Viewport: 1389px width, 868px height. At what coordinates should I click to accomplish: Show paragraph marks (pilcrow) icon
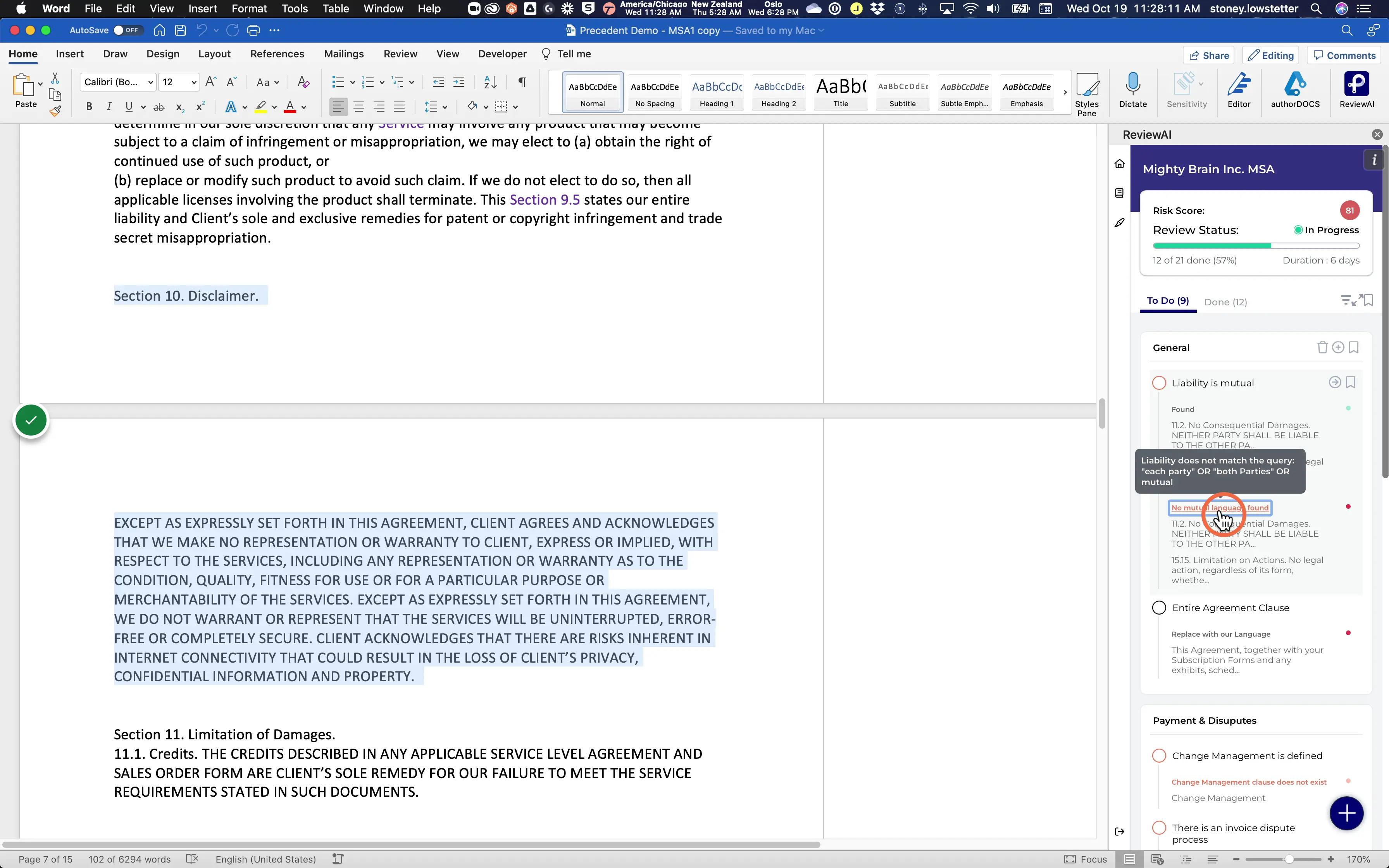522,82
